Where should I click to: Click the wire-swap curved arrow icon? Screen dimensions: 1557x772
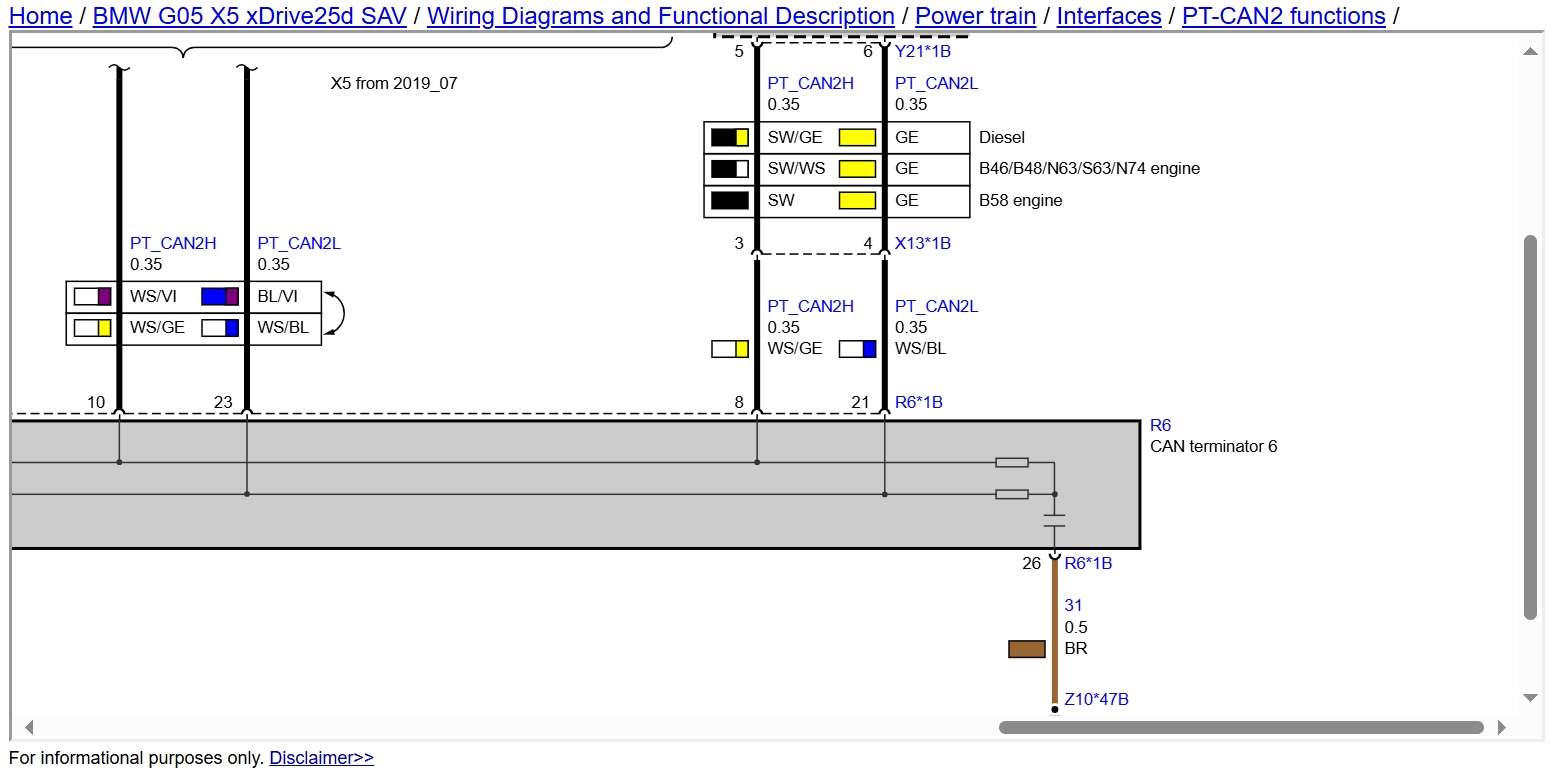pyautogui.click(x=336, y=312)
